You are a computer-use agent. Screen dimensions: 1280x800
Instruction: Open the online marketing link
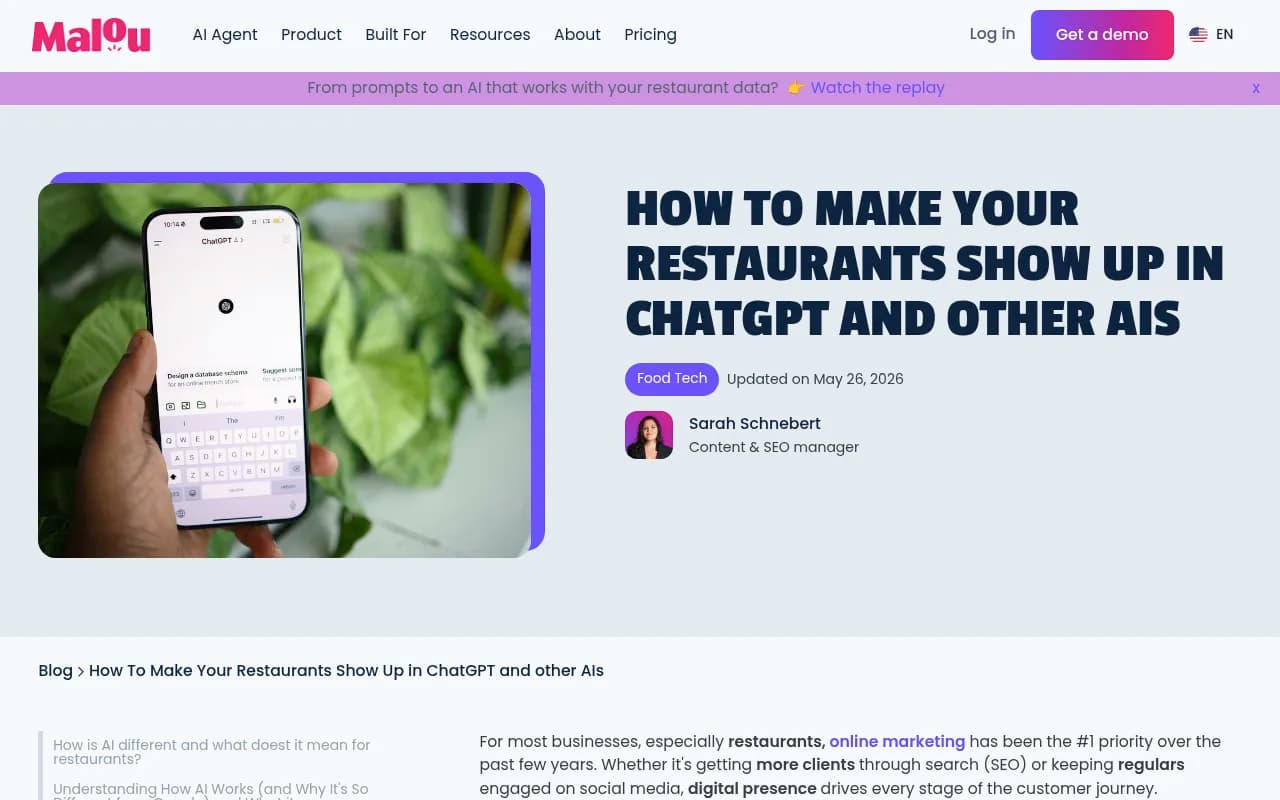coord(897,742)
